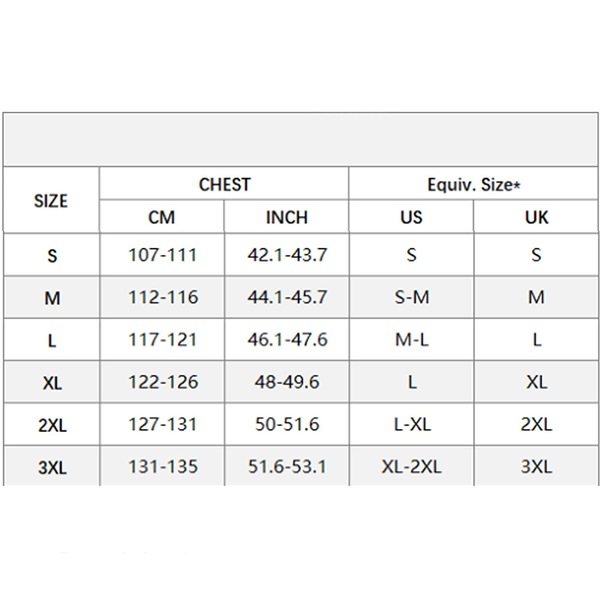Click the Equiv. Size* header

(473, 184)
